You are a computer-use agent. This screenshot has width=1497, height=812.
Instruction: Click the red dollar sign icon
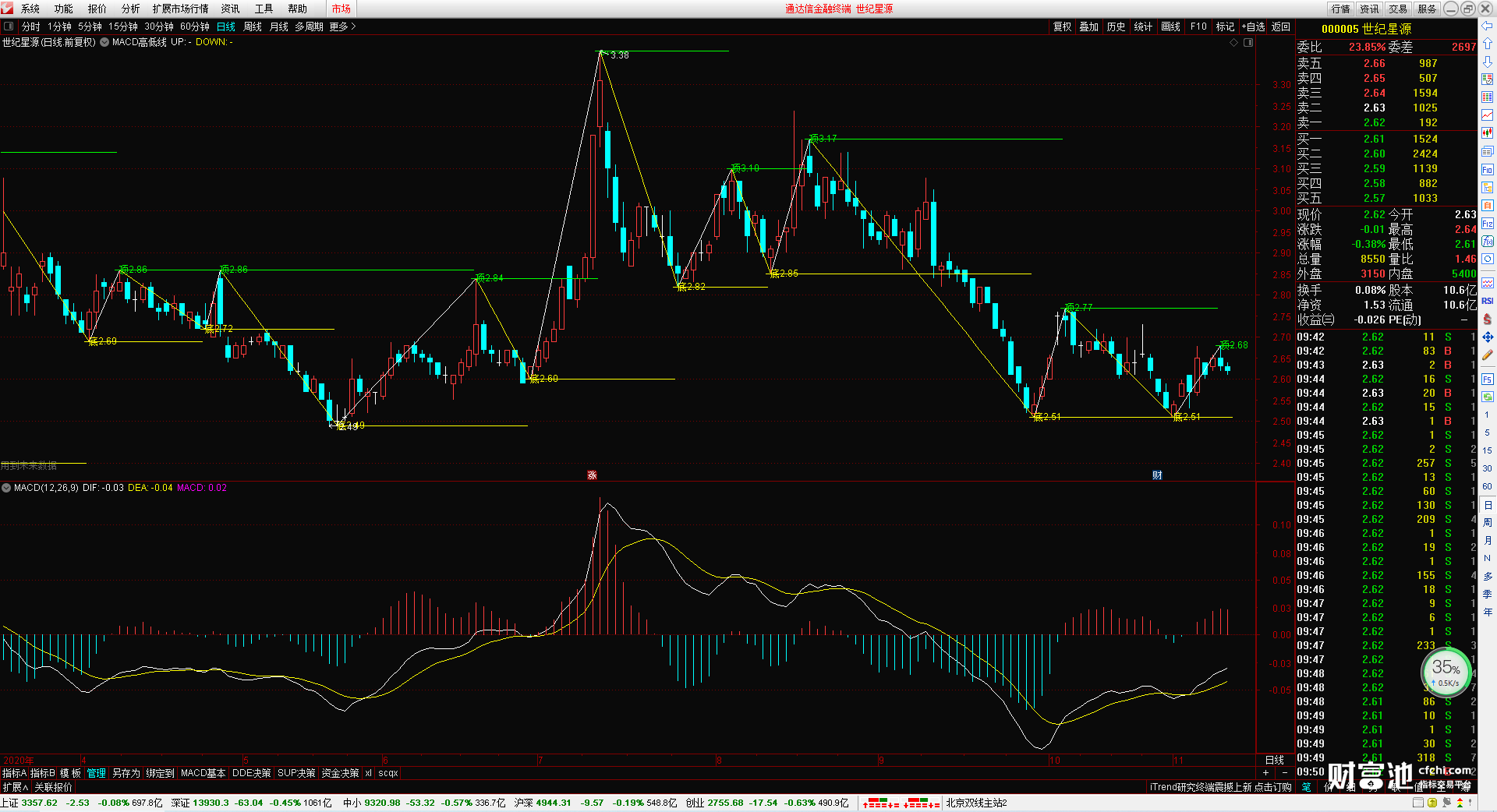[x=1487, y=319]
